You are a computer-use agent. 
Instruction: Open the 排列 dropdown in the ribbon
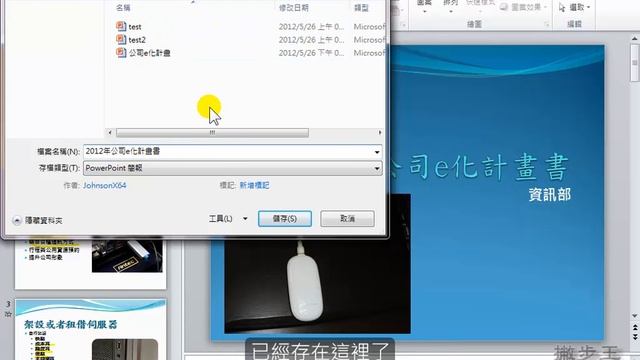click(x=451, y=5)
